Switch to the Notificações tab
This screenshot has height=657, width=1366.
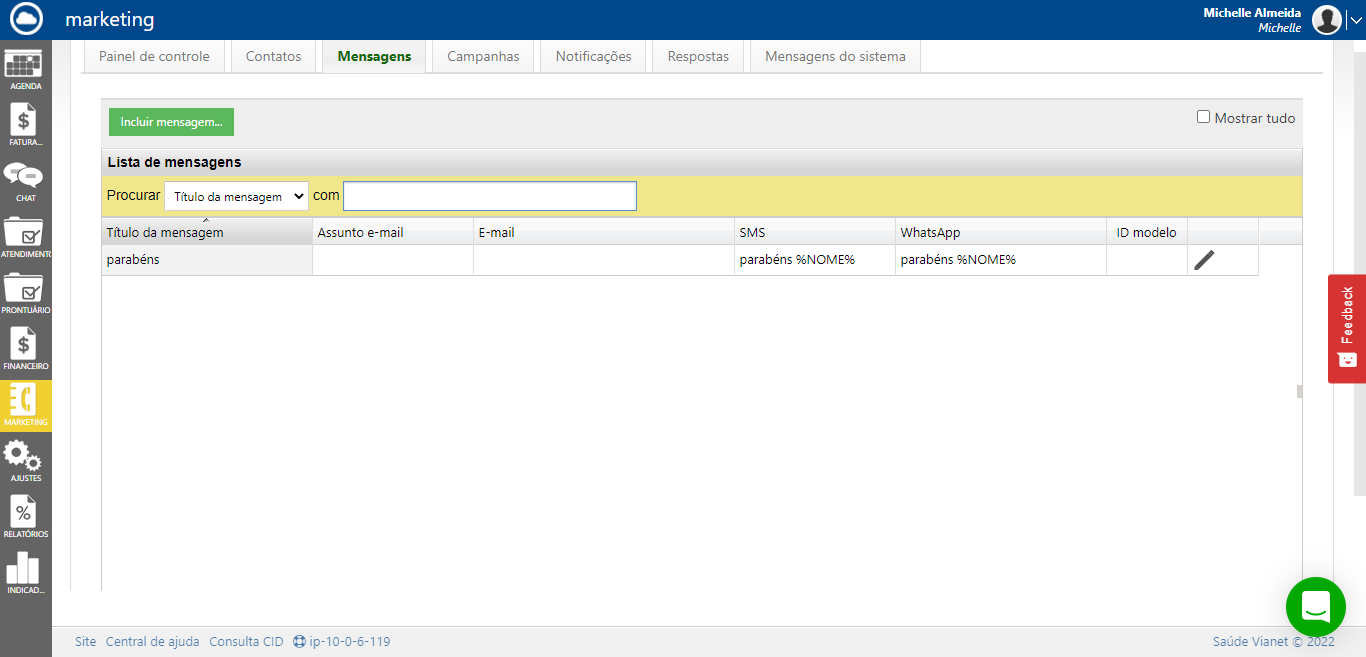pos(594,57)
